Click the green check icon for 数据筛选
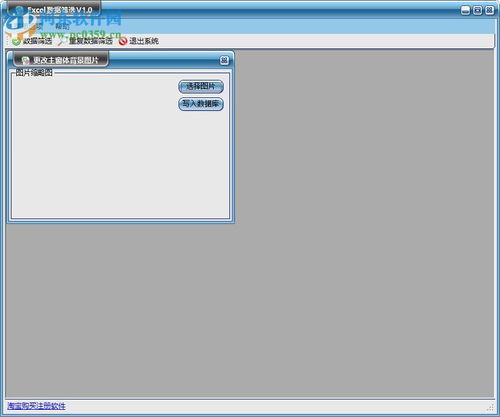The height and width of the screenshot is (417, 500). pos(16,41)
